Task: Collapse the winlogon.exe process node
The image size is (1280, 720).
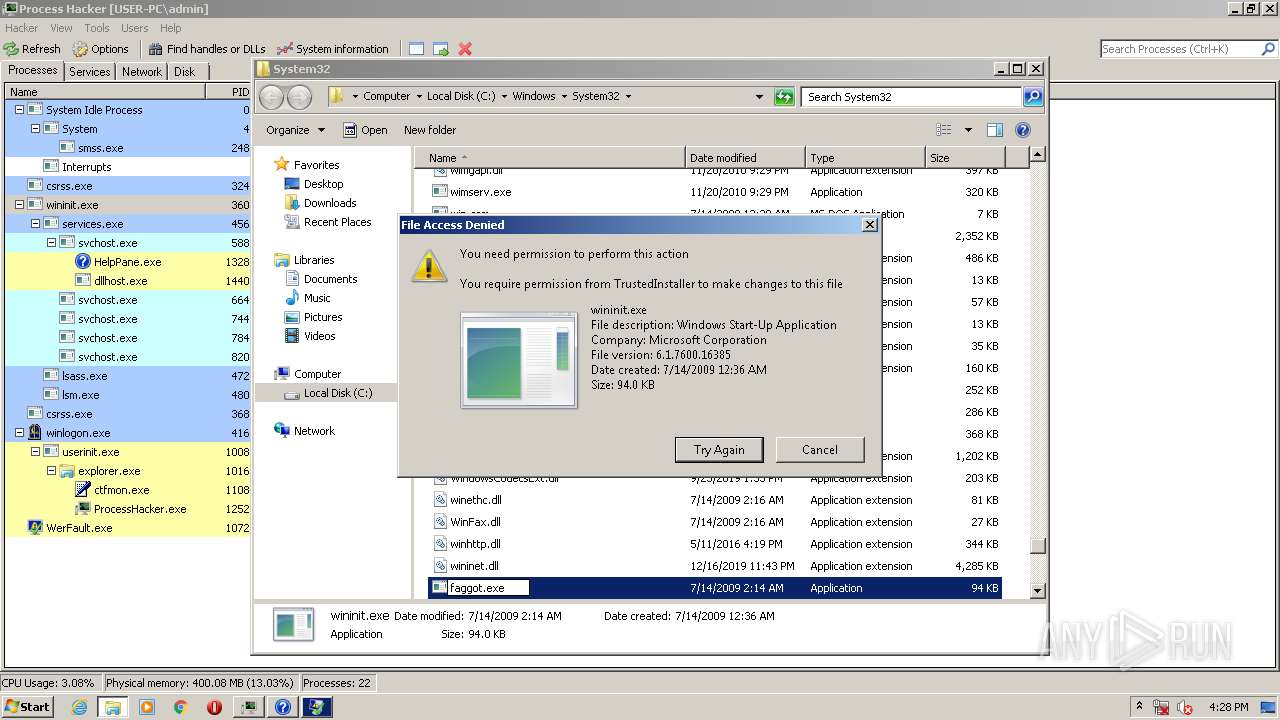Action: click(x=19, y=433)
